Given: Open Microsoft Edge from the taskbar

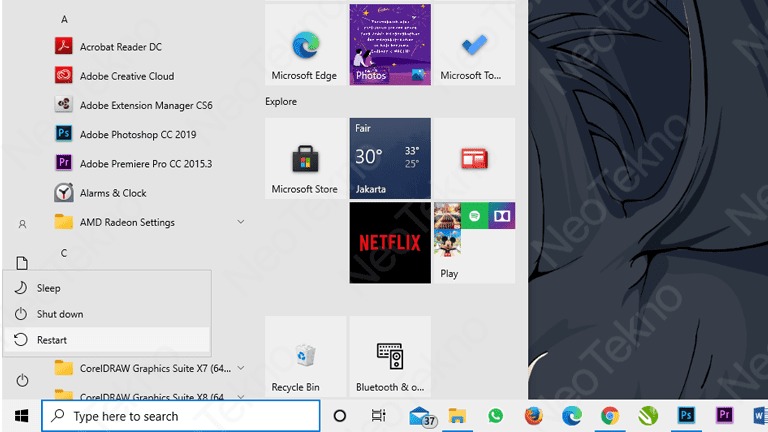Looking at the screenshot, I should [x=572, y=416].
